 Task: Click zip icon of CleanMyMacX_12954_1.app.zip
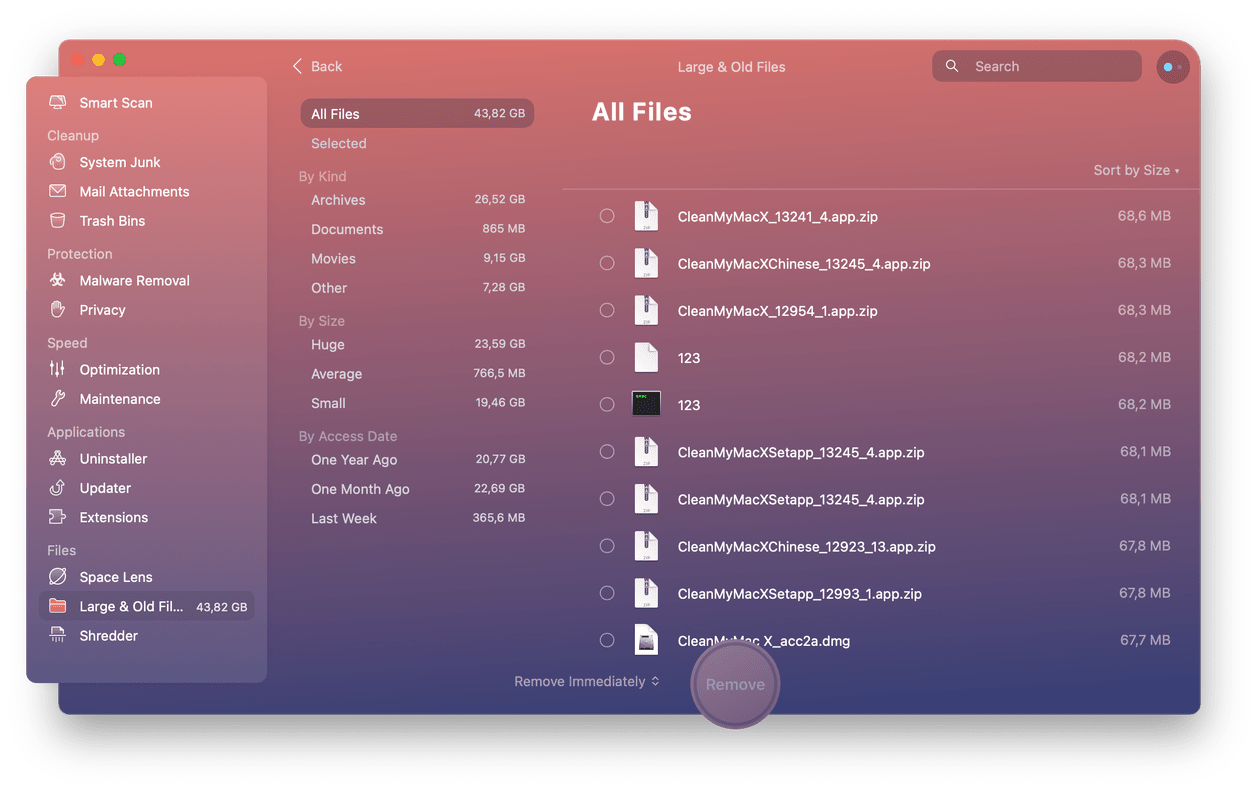pyautogui.click(x=646, y=311)
